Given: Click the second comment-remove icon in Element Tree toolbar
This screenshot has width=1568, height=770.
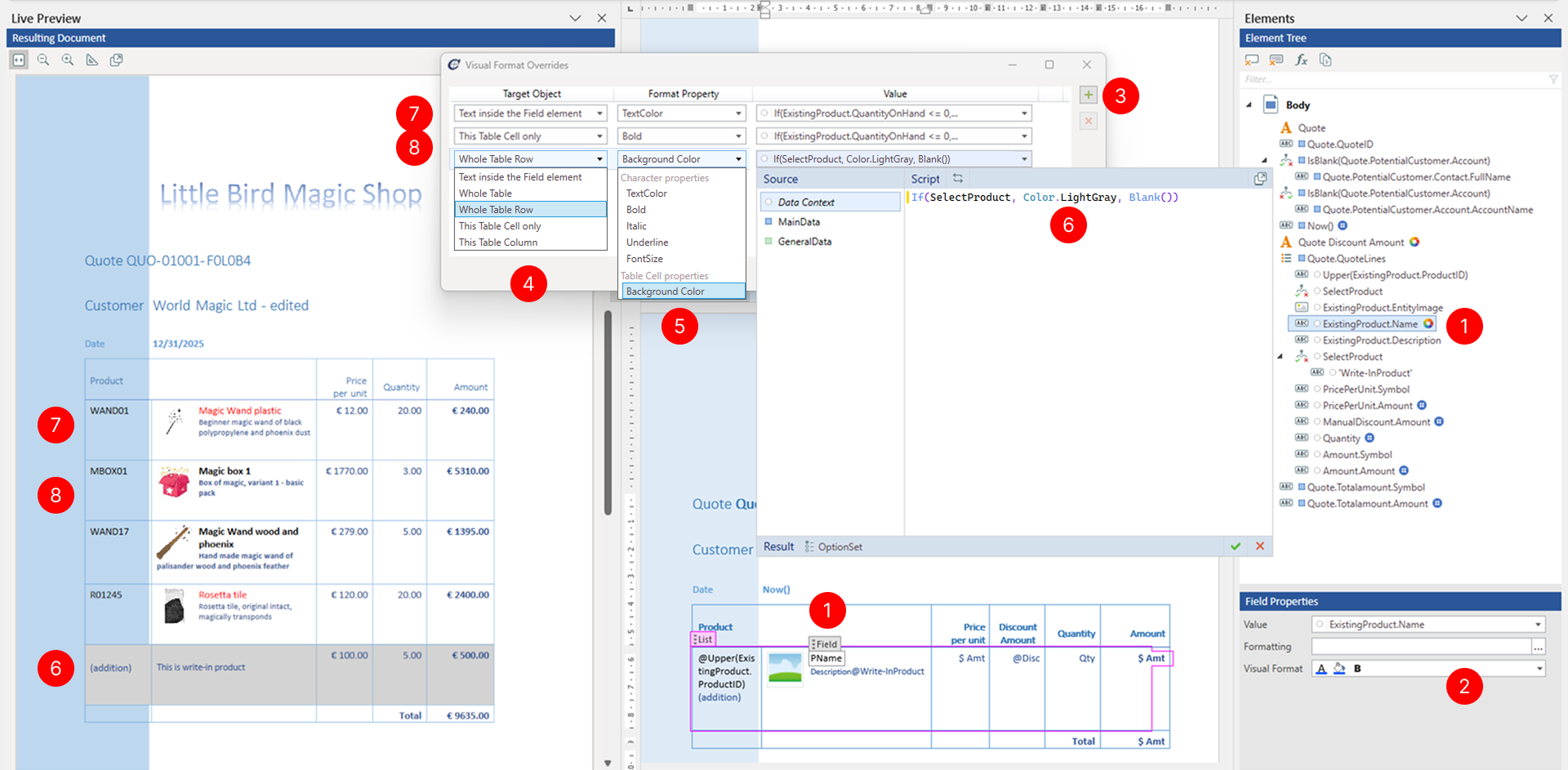Looking at the screenshot, I should click(1276, 60).
